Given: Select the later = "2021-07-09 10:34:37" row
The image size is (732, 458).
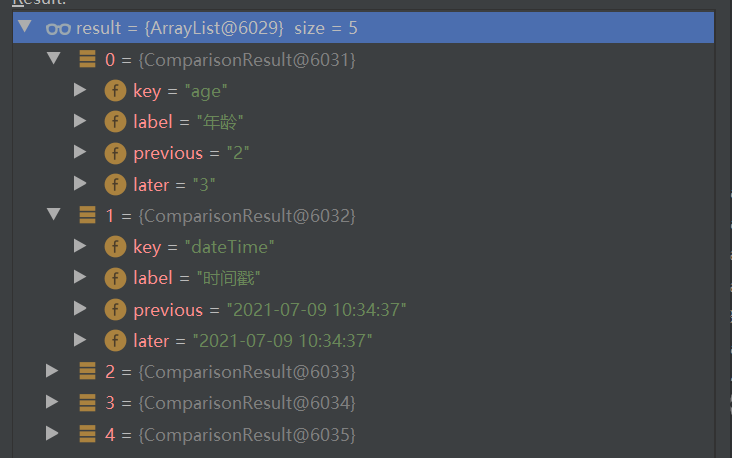Looking at the screenshot, I should (x=363, y=340).
